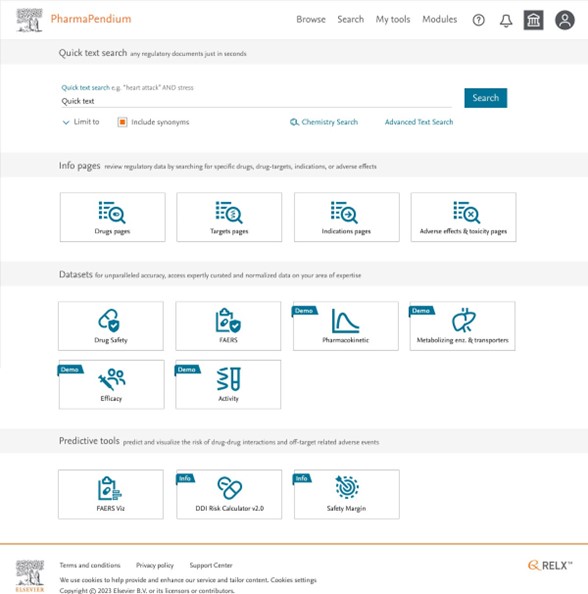Click the 'Targets pages' label
This screenshot has height=594, width=588.
[229, 231]
